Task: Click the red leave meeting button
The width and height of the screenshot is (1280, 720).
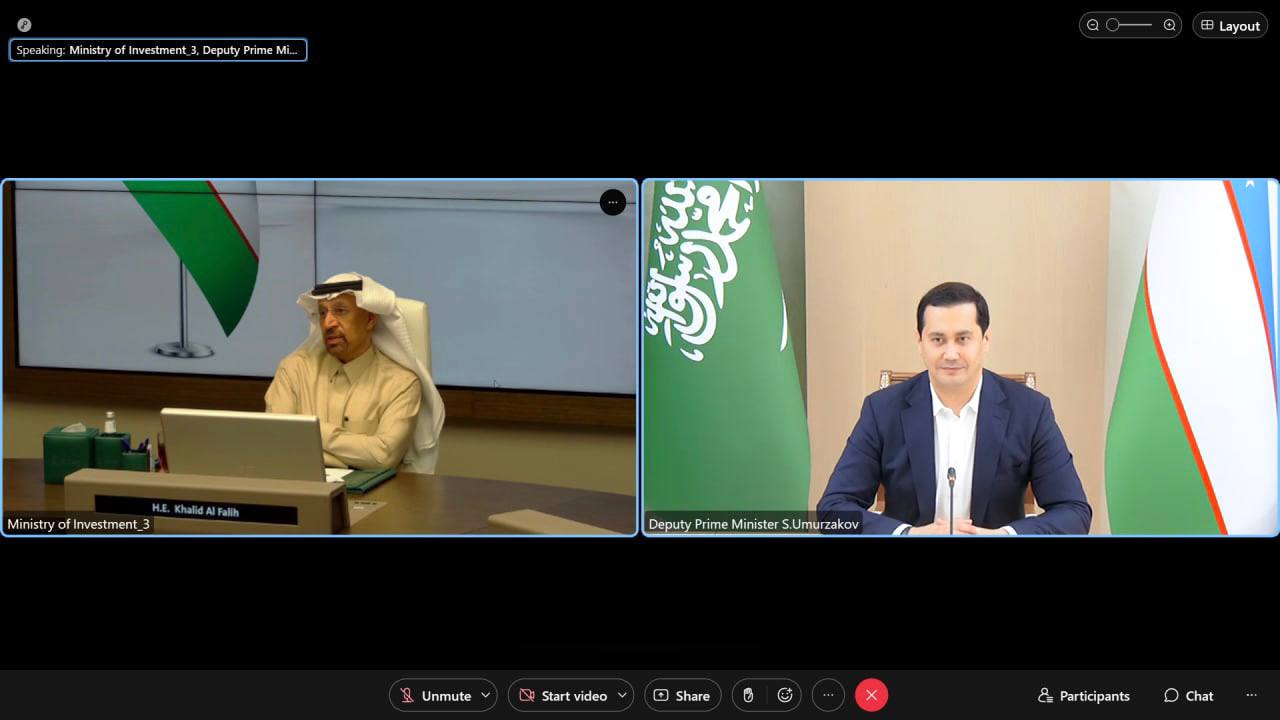Action: click(x=871, y=695)
